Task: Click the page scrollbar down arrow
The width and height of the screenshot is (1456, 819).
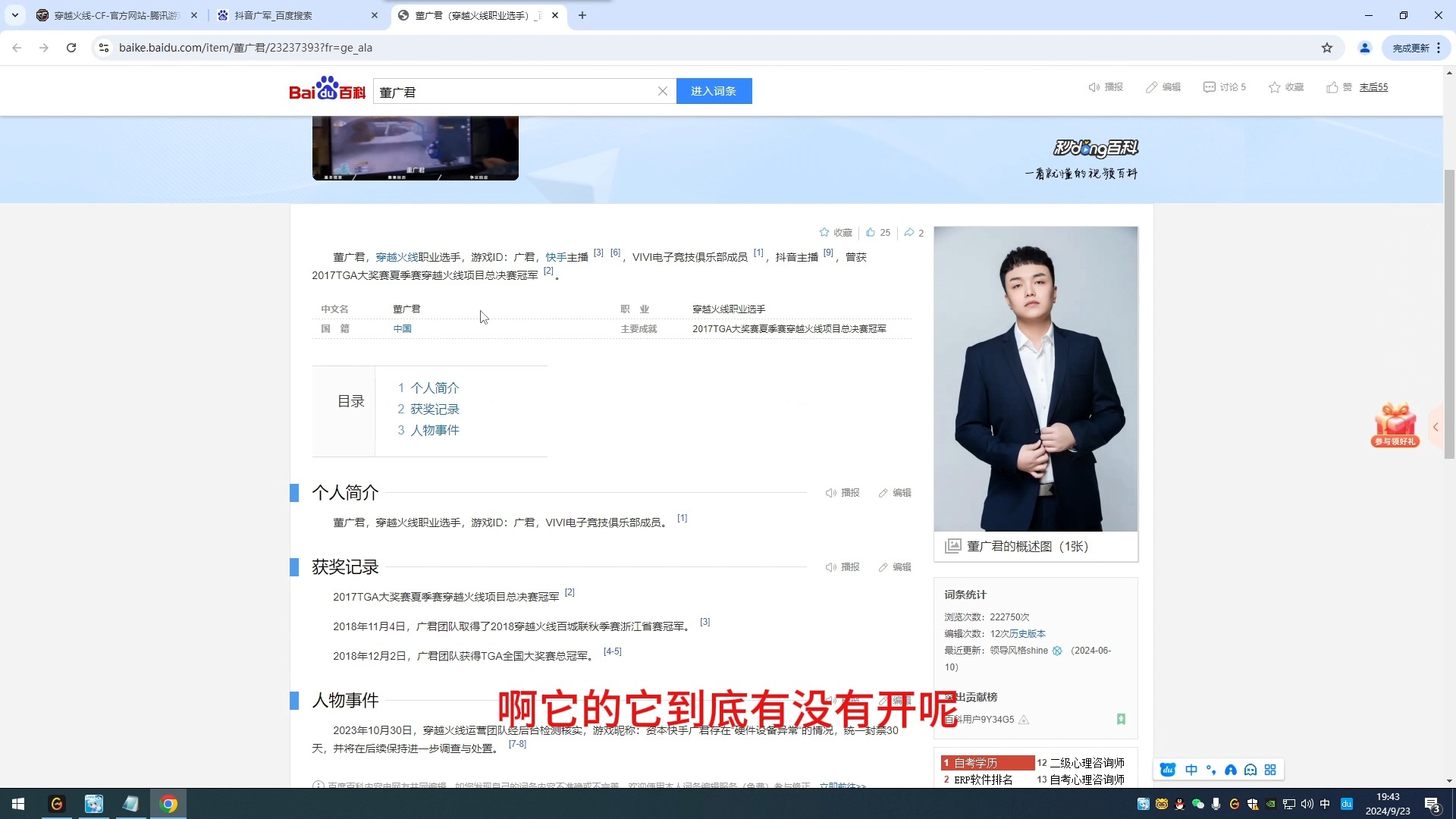Action: click(1449, 781)
